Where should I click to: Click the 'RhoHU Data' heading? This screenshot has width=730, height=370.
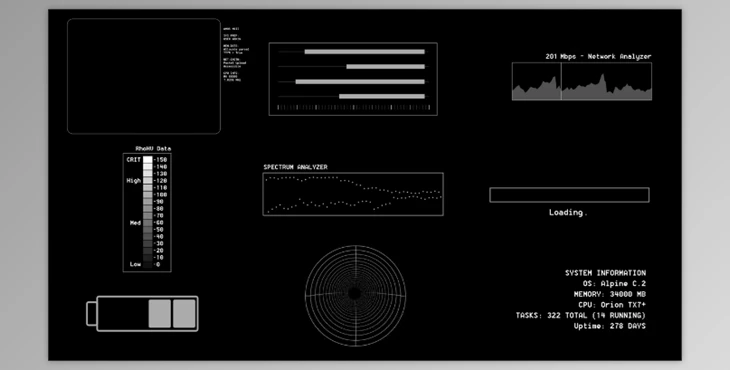153,148
